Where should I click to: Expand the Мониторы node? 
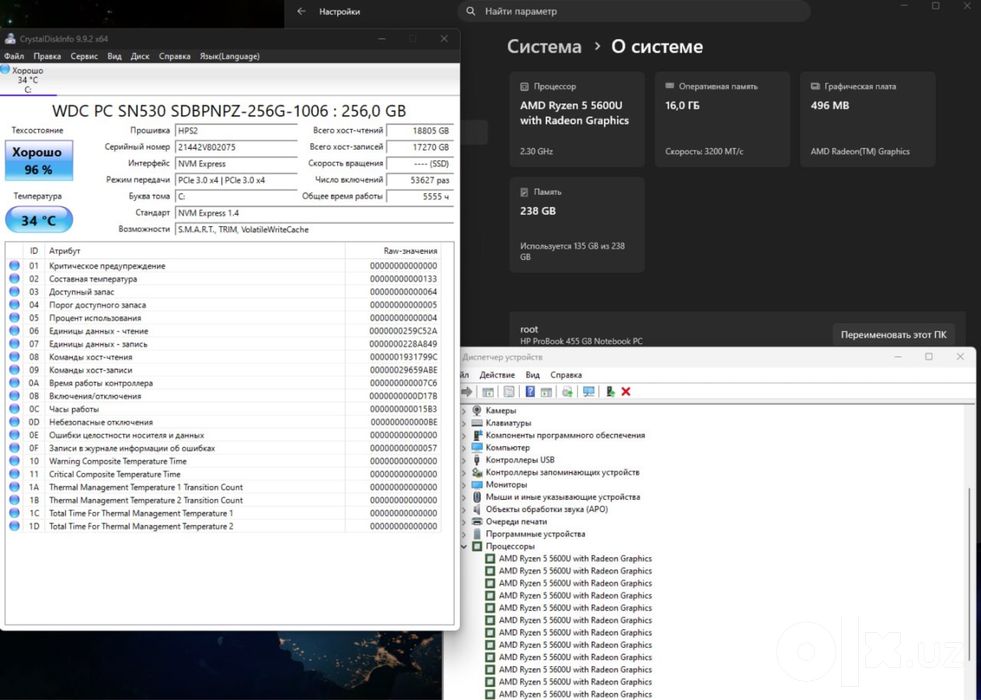point(464,484)
